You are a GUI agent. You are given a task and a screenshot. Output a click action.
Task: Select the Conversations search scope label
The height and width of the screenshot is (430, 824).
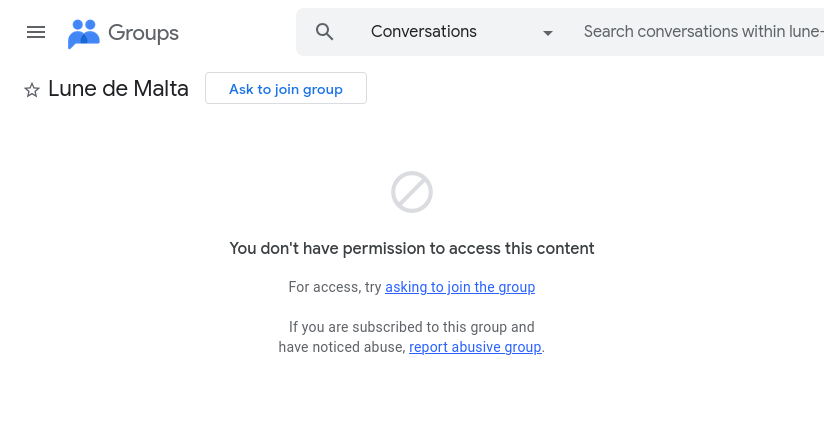(x=423, y=32)
